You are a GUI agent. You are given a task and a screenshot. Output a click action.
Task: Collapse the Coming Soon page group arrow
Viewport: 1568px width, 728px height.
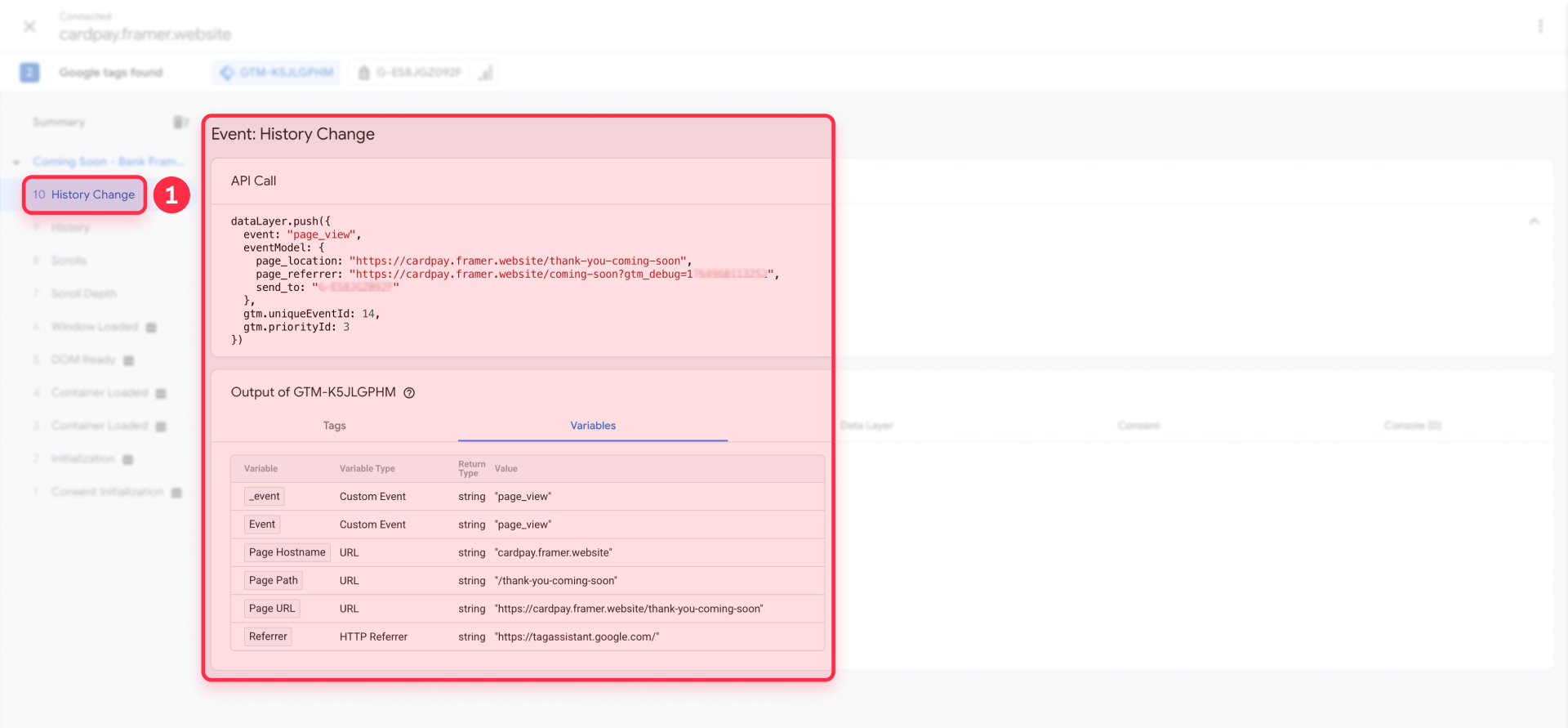[x=16, y=162]
